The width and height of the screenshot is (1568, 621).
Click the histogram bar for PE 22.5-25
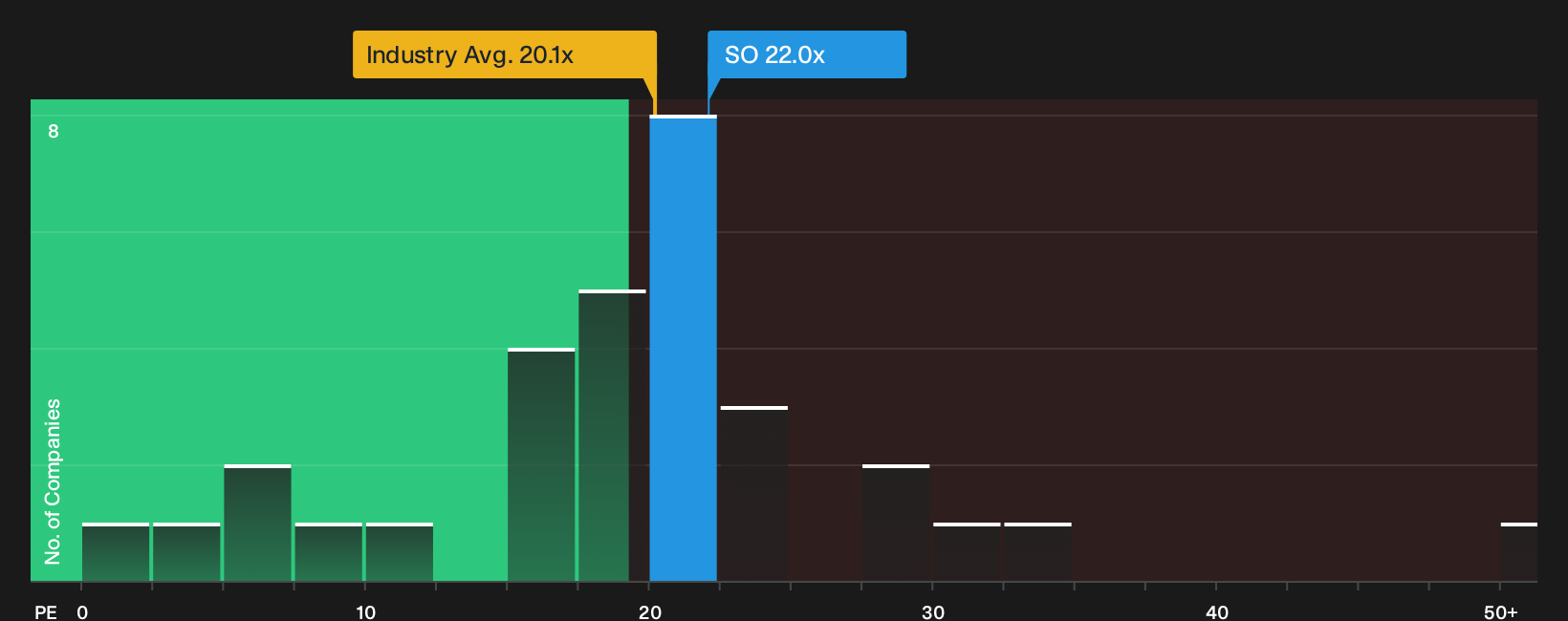click(x=753, y=494)
